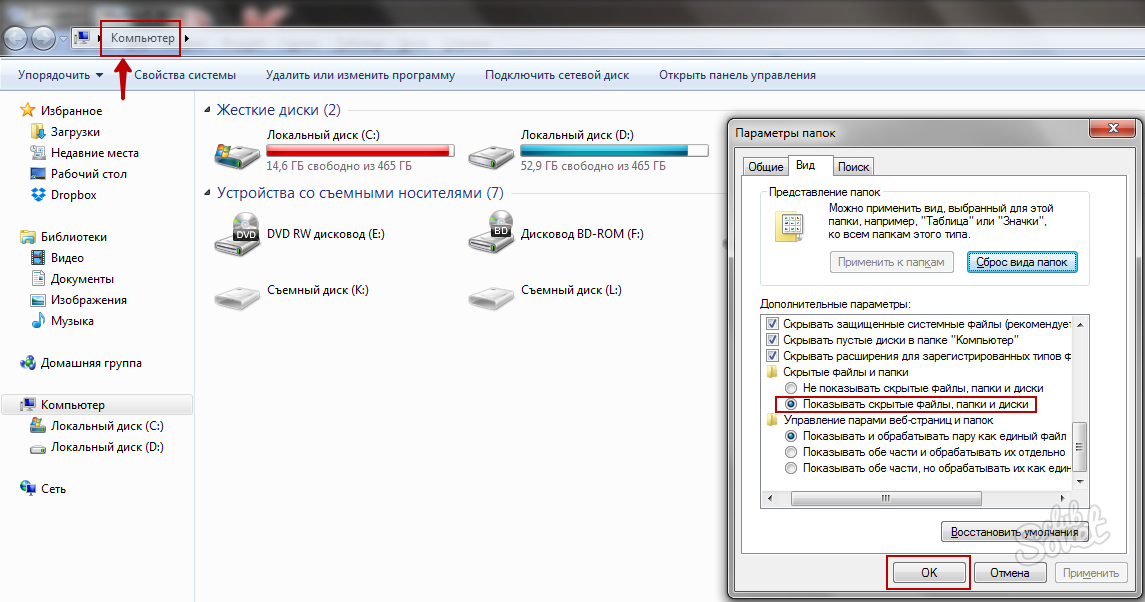Open removable disk (K:) icon
The width and height of the screenshot is (1145, 602).
tap(237, 292)
